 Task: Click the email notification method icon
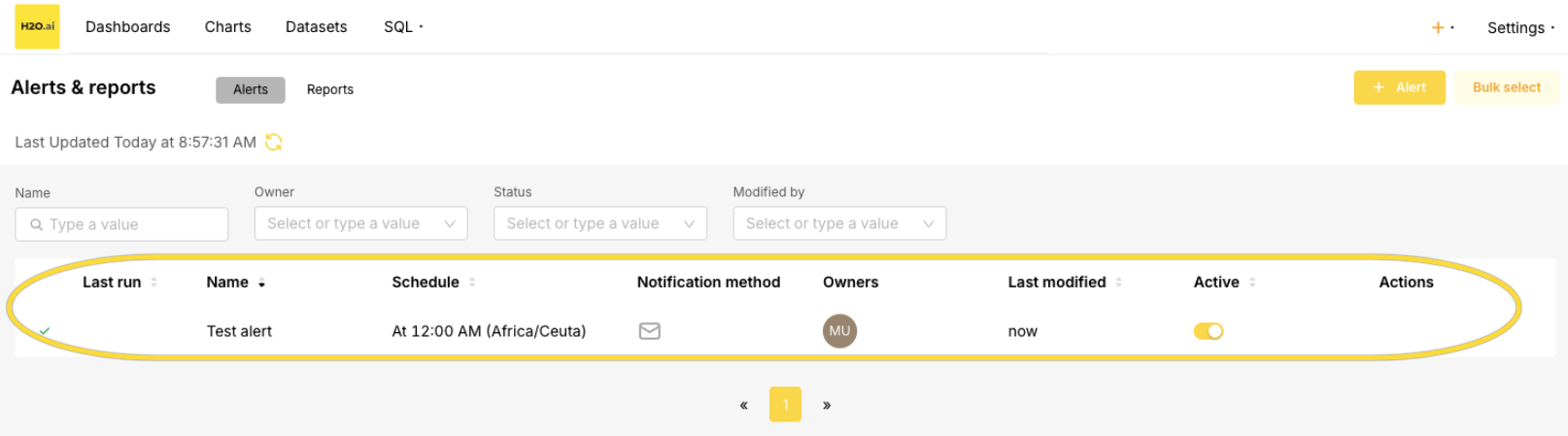point(649,331)
